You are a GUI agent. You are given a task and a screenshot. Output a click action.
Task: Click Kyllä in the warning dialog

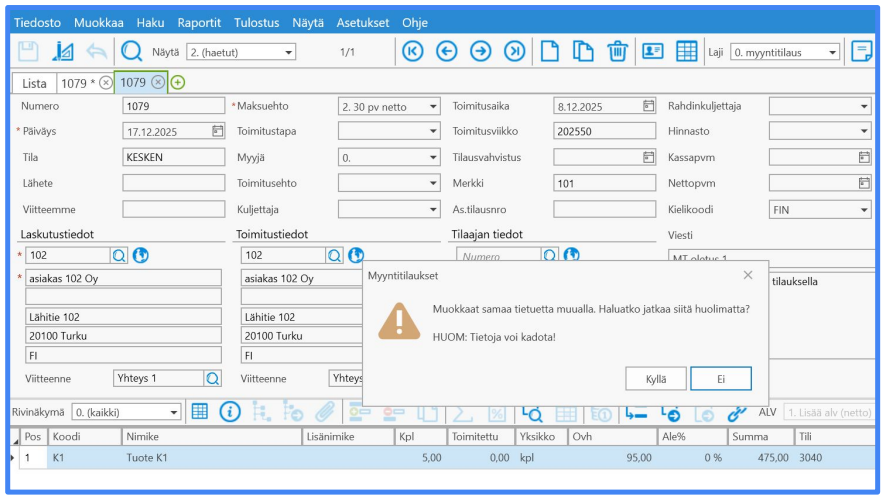tap(655, 379)
